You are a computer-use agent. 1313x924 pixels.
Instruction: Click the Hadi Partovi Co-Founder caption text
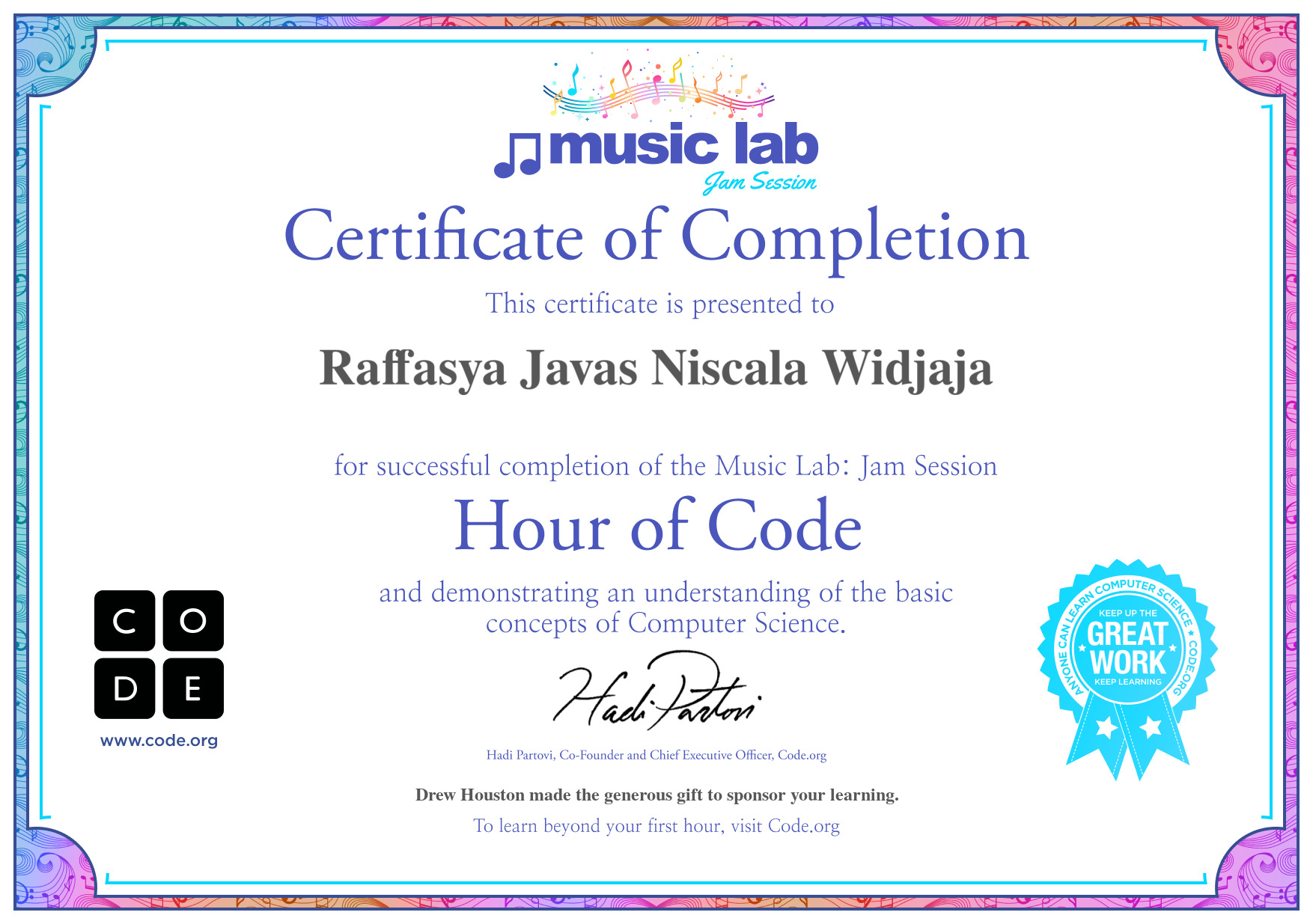[656, 755]
